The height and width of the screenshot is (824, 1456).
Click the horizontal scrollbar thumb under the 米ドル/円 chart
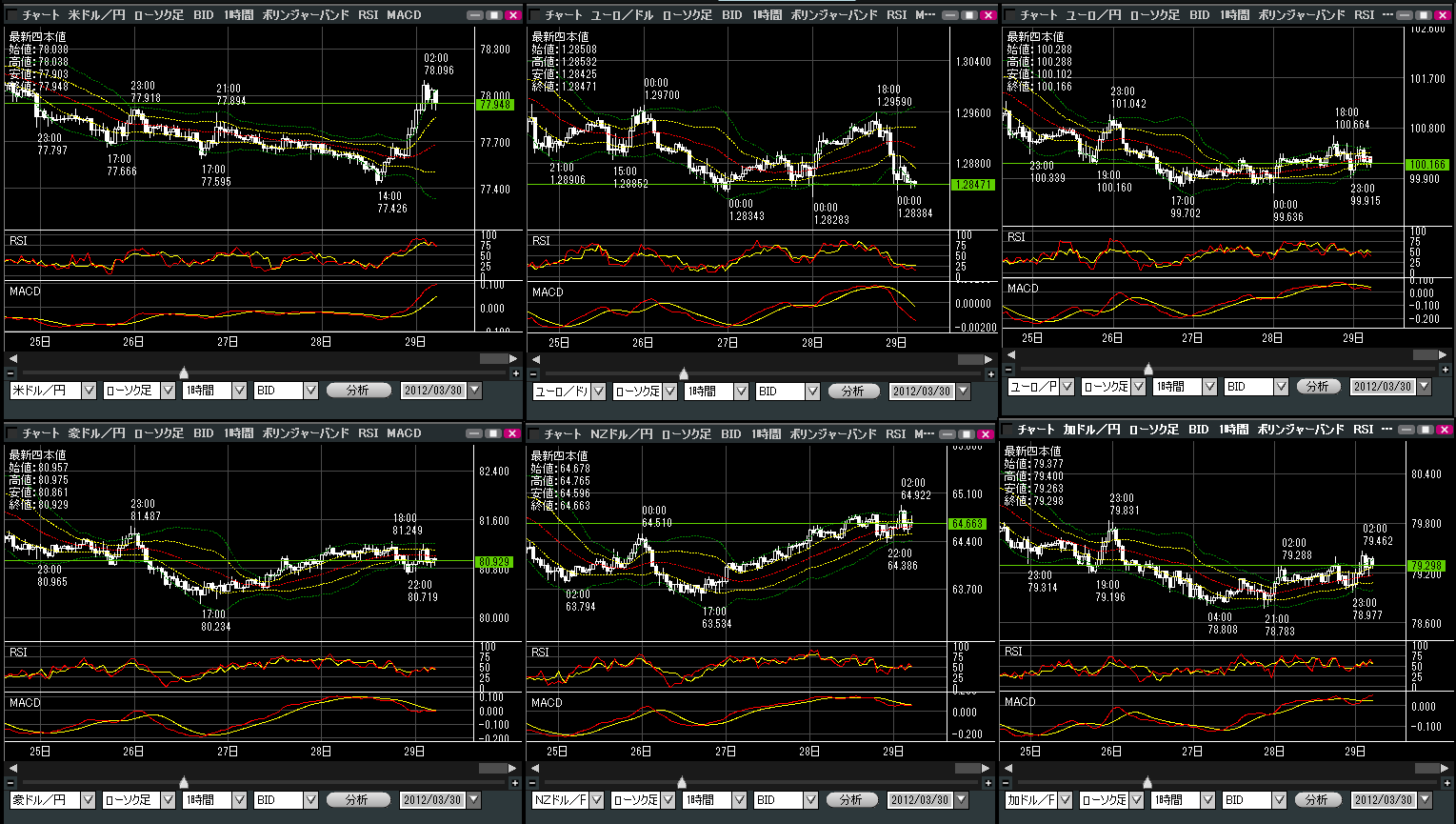[493, 359]
